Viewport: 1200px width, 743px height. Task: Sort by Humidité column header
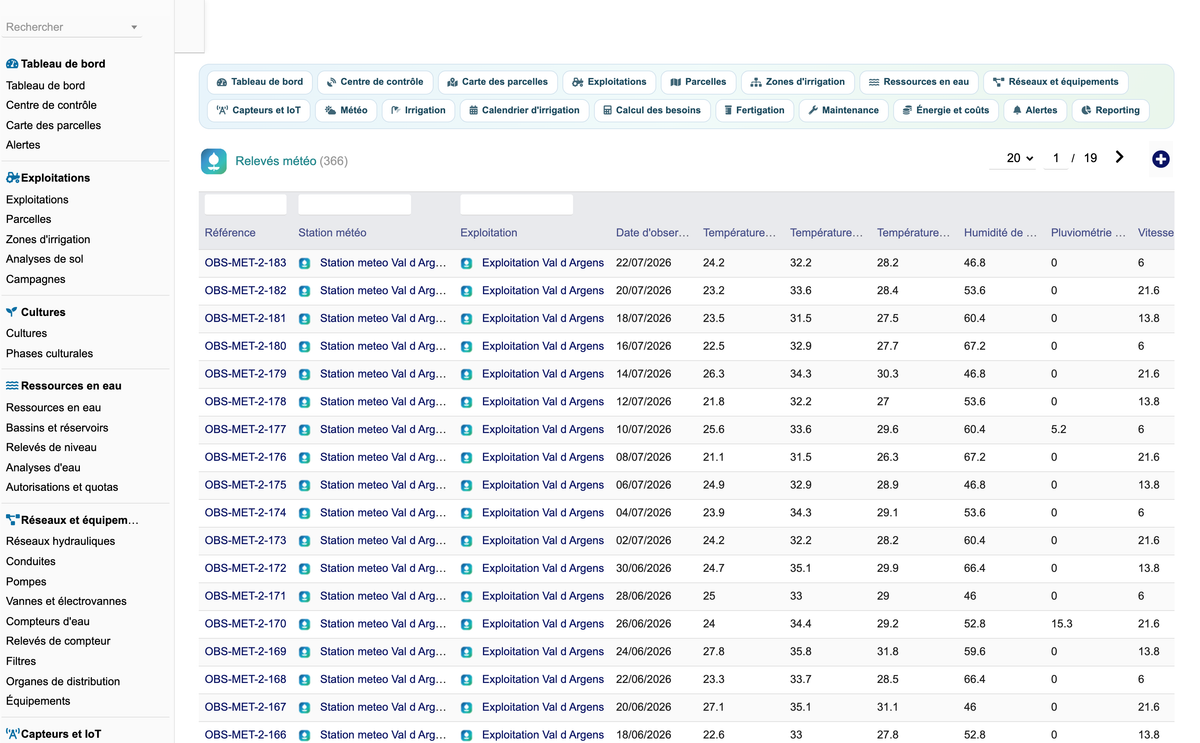click(1000, 233)
